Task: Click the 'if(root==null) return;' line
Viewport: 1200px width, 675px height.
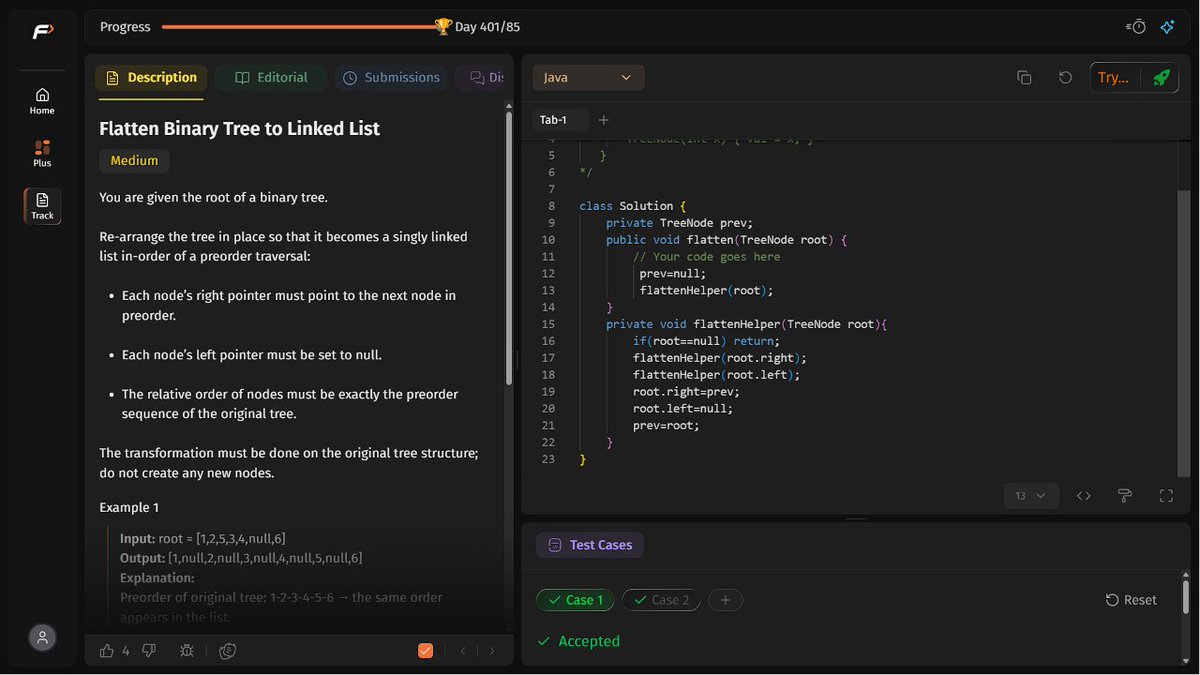Action: (706, 341)
